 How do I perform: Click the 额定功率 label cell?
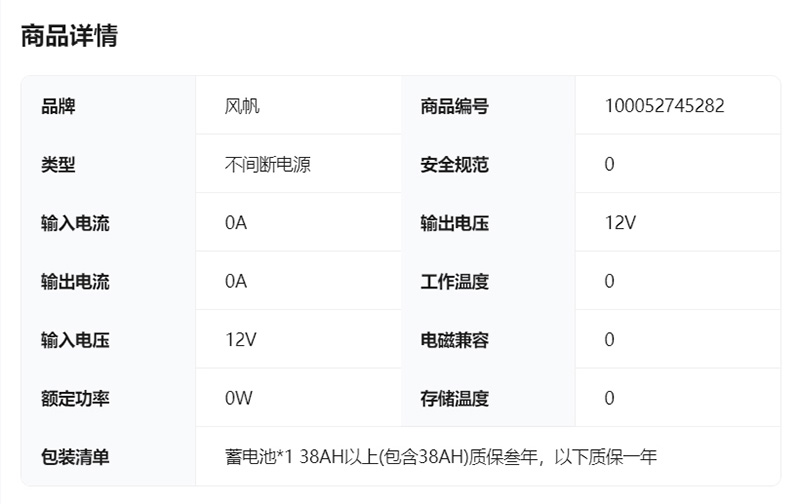click(75, 399)
